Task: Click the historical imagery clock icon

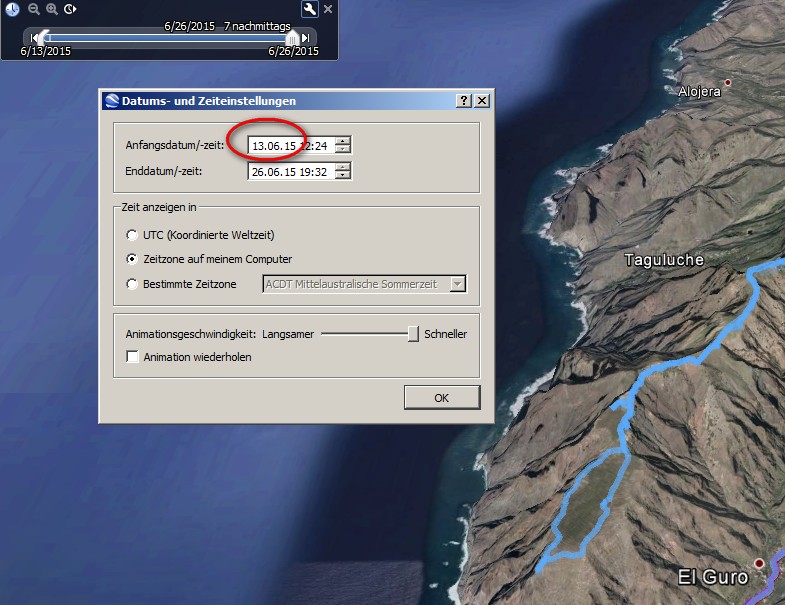Action: coord(12,9)
